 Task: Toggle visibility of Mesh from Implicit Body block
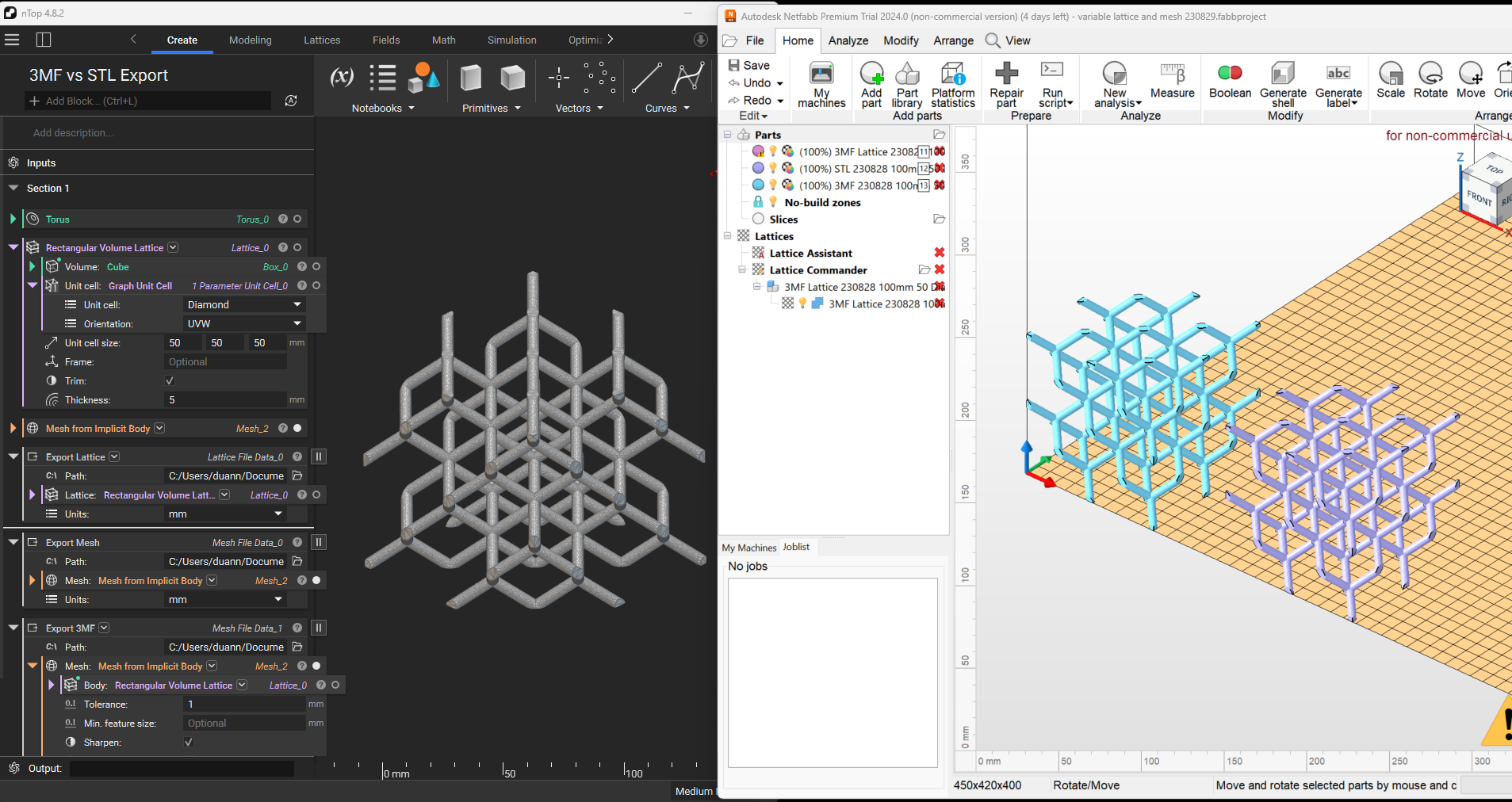tap(297, 429)
